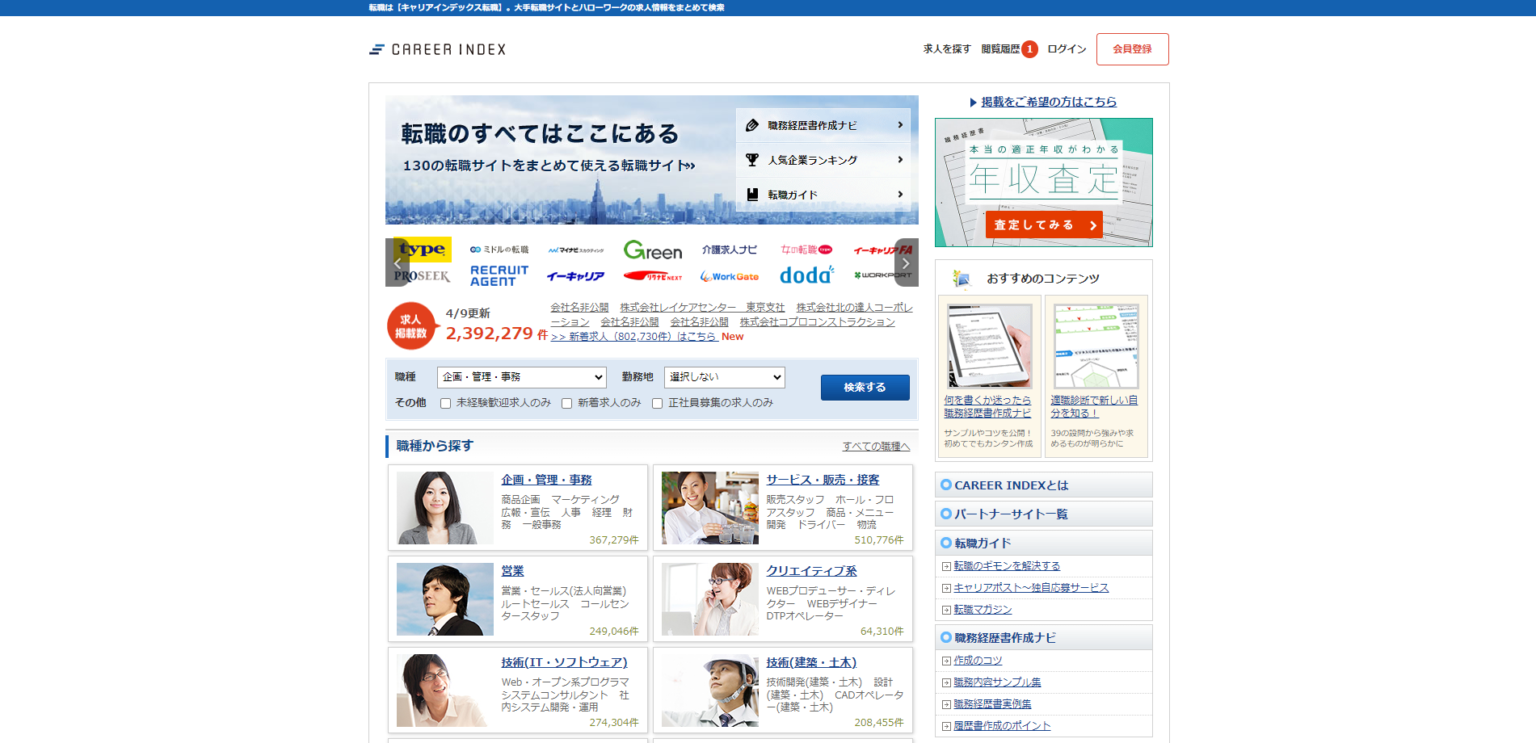Viewport: 1536px width, 743px height.
Task: Select the Green job site logo
Action: coord(653,249)
